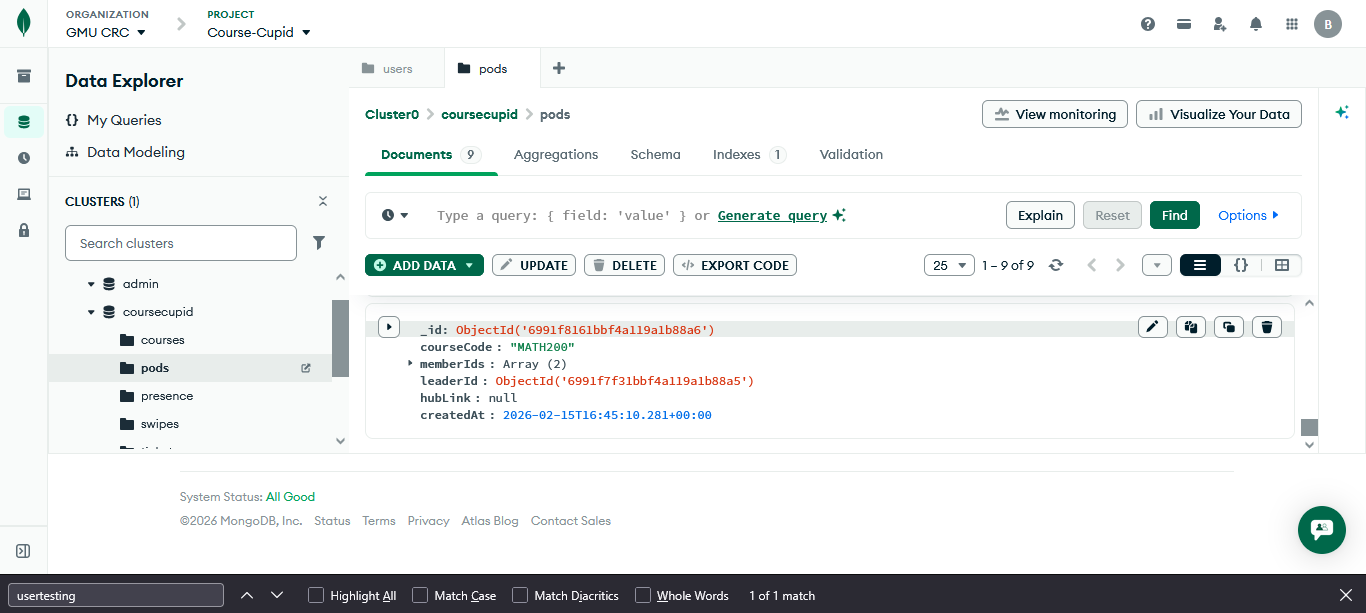Click the filter funnel icon beside Search clusters

(x=319, y=243)
